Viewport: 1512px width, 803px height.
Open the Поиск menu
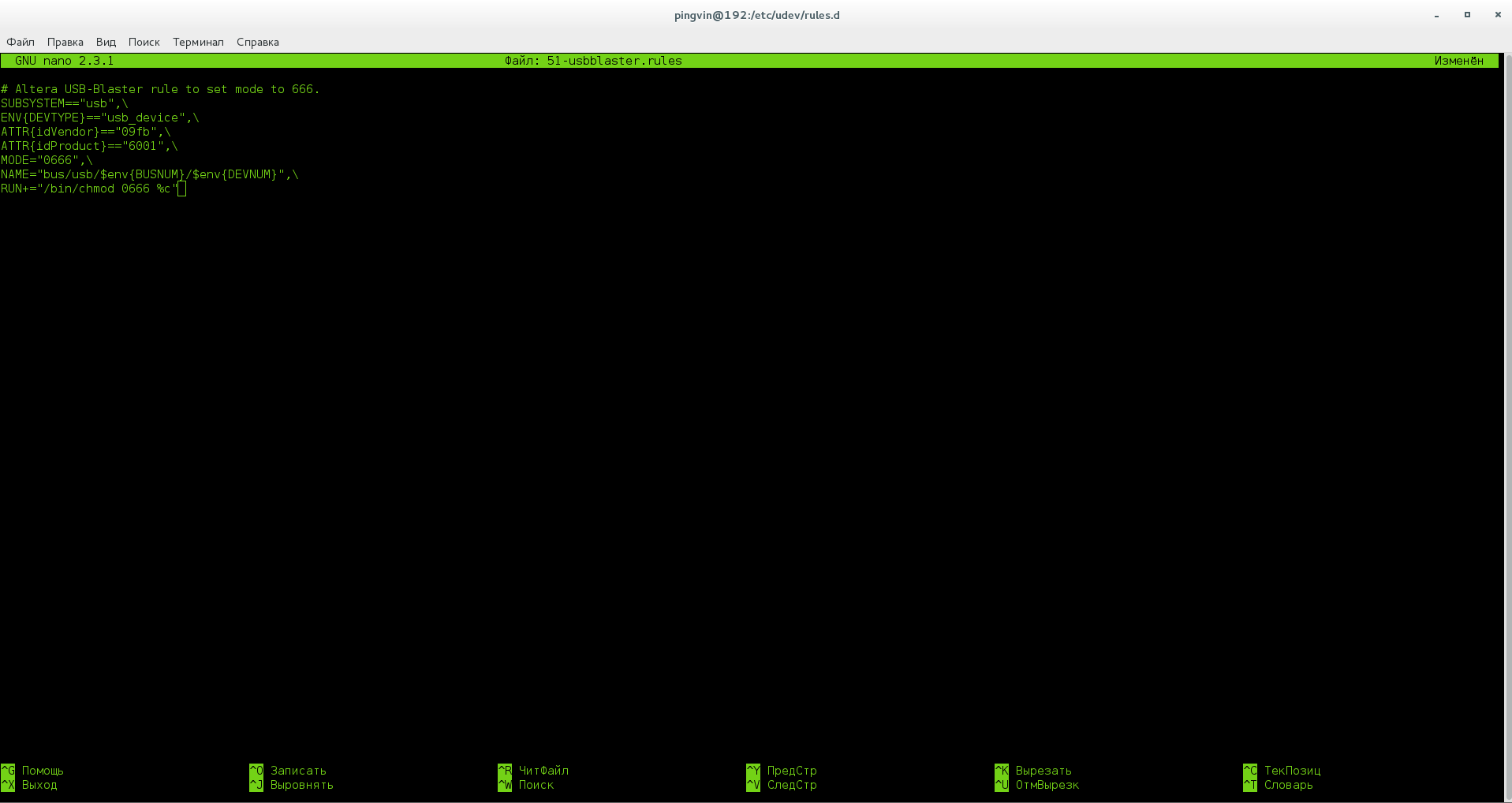tap(144, 42)
